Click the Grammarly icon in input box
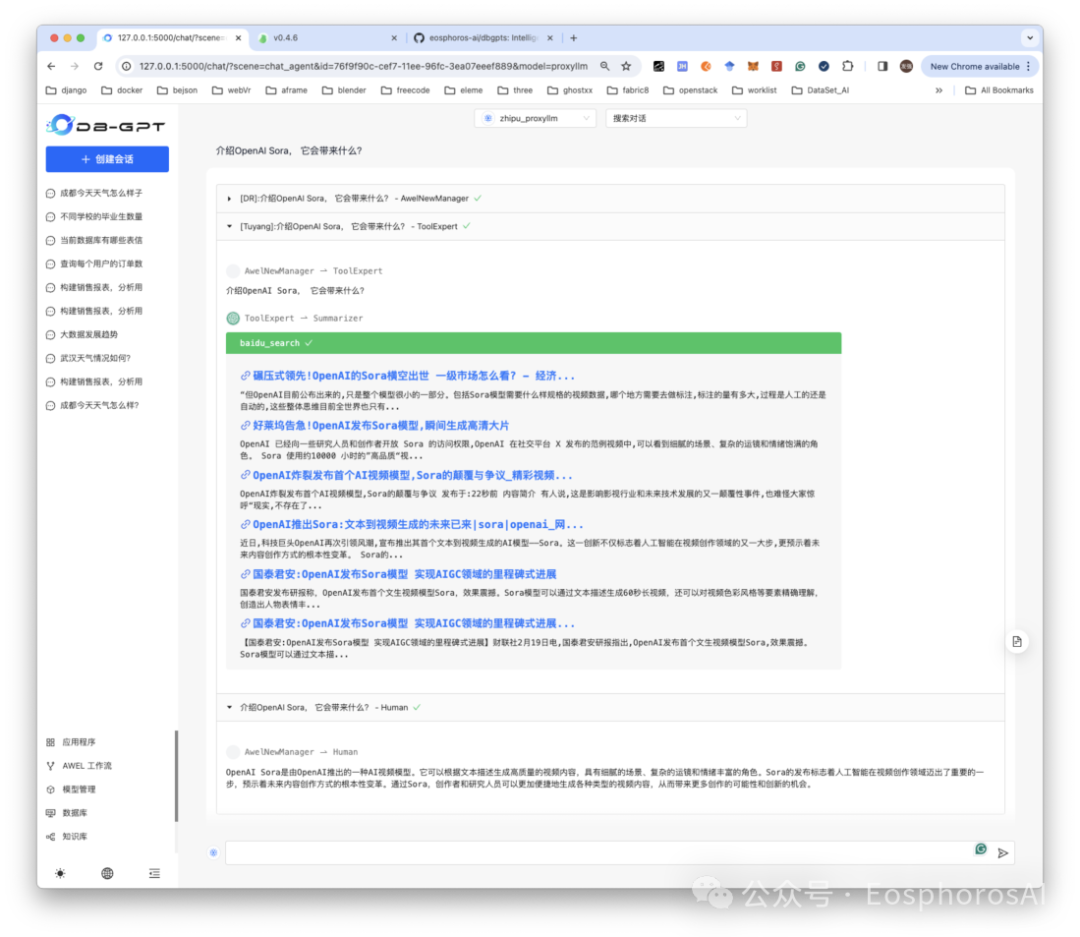Image resolution: width=1080 pixels, height=937 pixels. 981,849
